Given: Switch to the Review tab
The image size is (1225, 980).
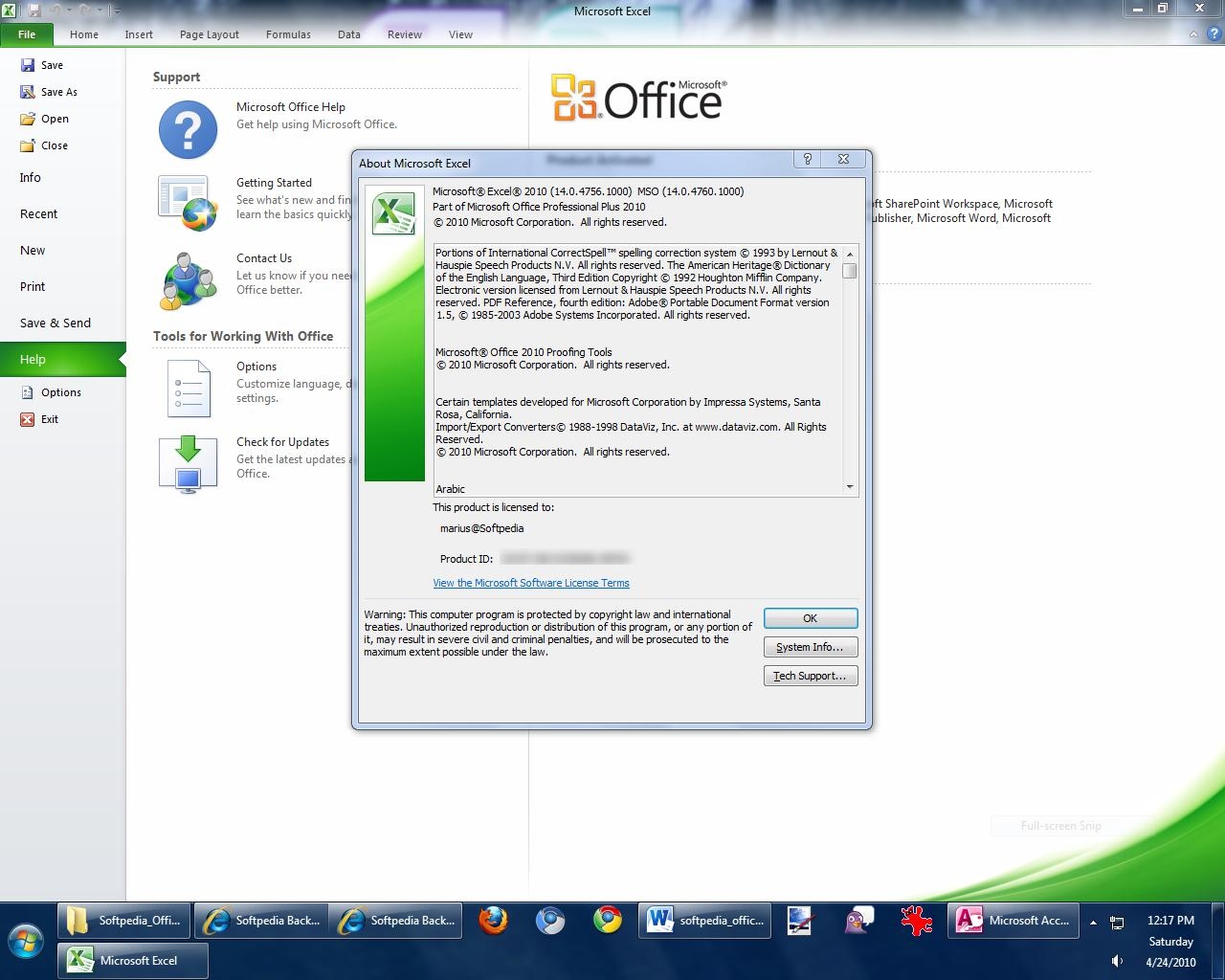Looking at the screenshot, I should 405,34.
